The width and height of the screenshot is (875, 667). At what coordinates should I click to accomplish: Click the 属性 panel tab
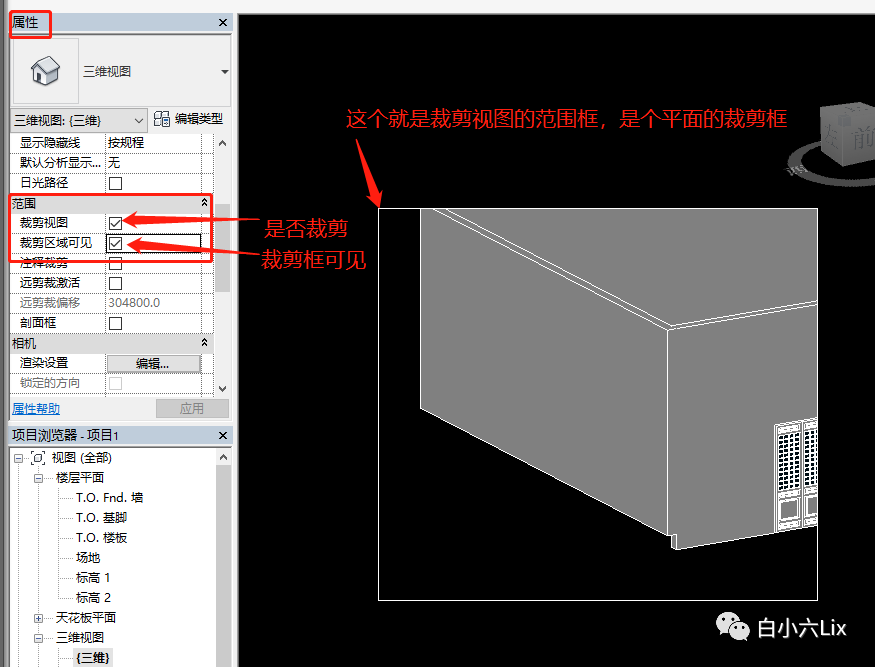[29, 23]
